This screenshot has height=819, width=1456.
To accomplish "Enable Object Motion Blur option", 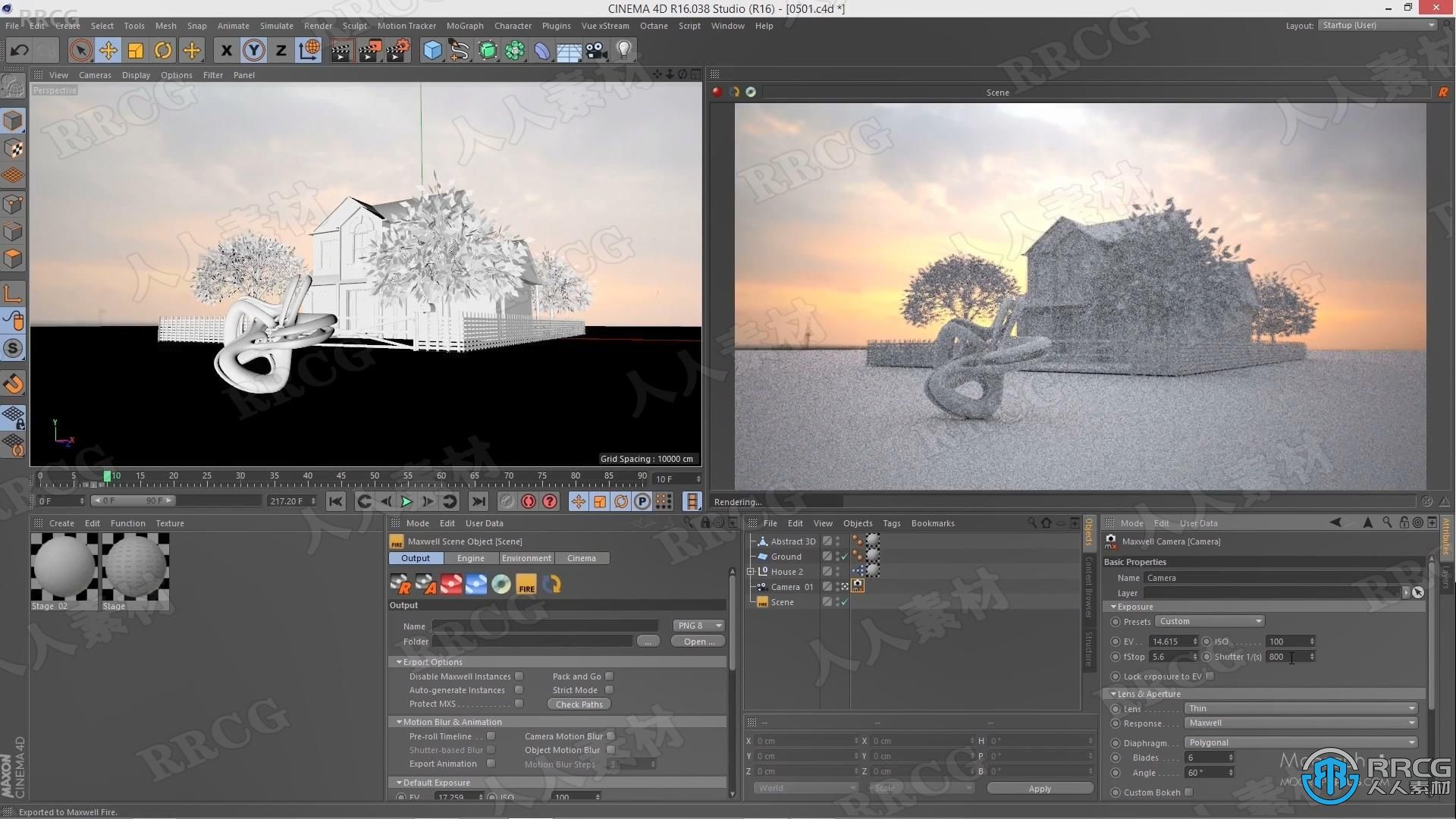I will [611, 749].
